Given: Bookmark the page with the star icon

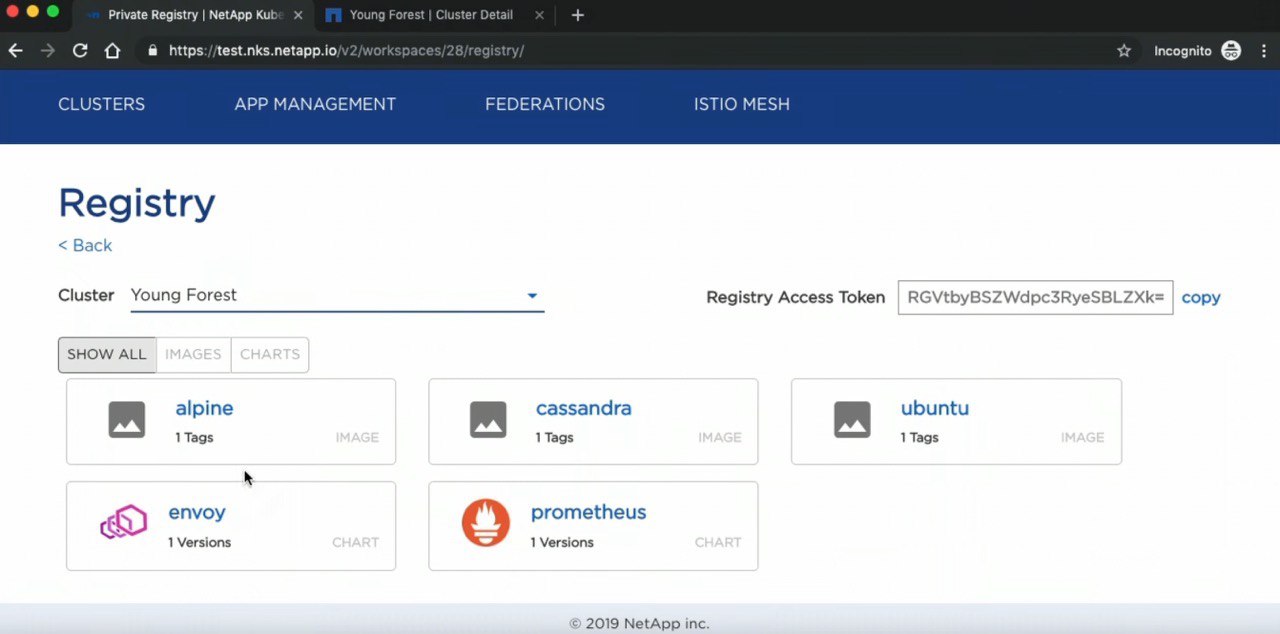Looking at the screenshot, I should 1124,50.
